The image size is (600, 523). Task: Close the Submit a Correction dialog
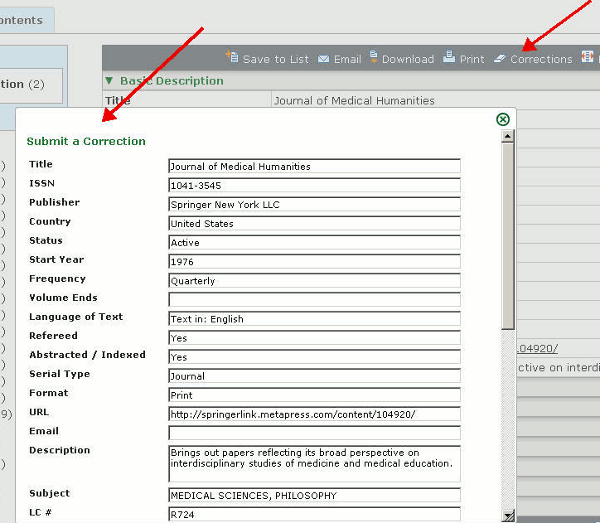pos(503,119)
